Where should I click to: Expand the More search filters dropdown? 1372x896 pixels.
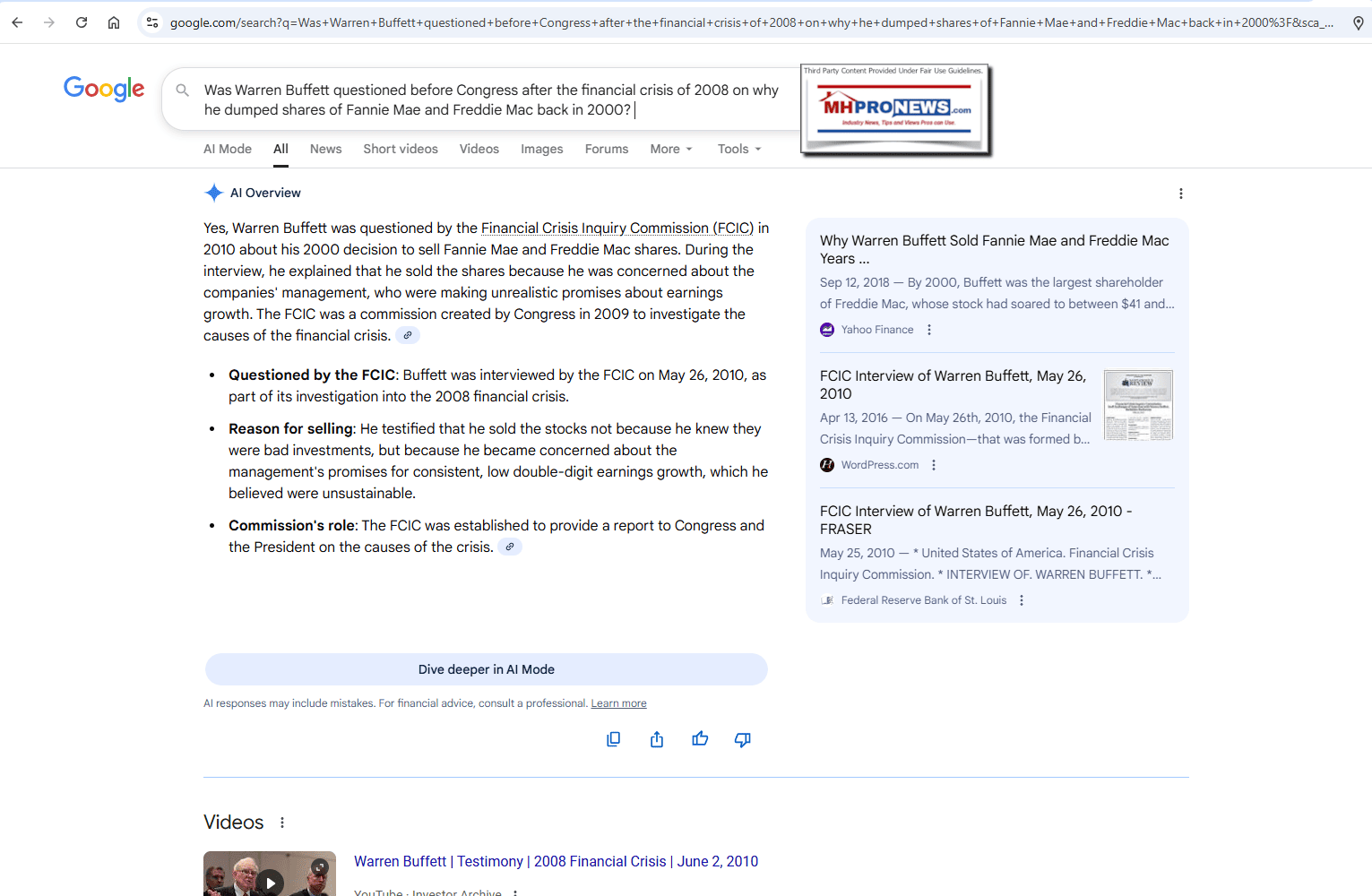671,149
